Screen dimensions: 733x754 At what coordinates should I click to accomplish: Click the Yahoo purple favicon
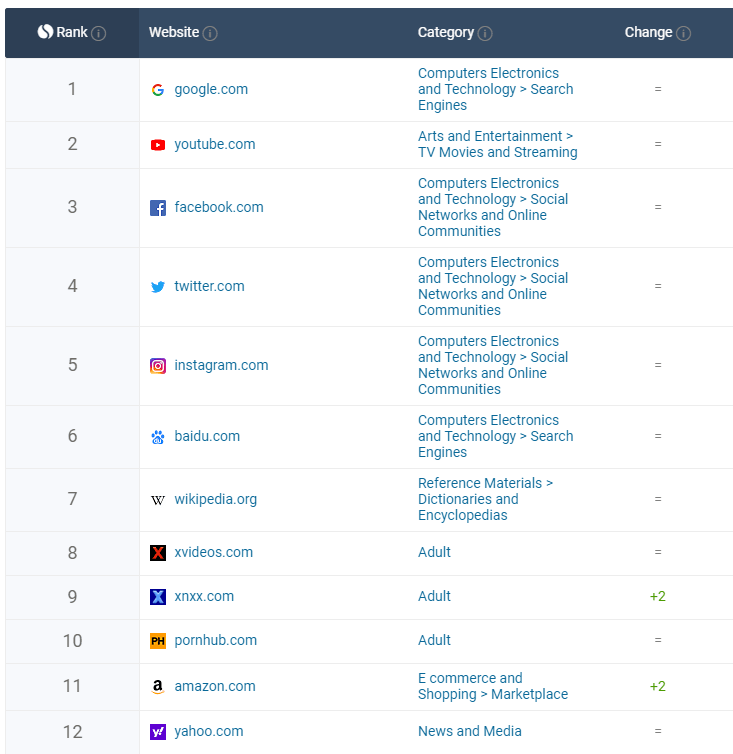tap(158, 732)
